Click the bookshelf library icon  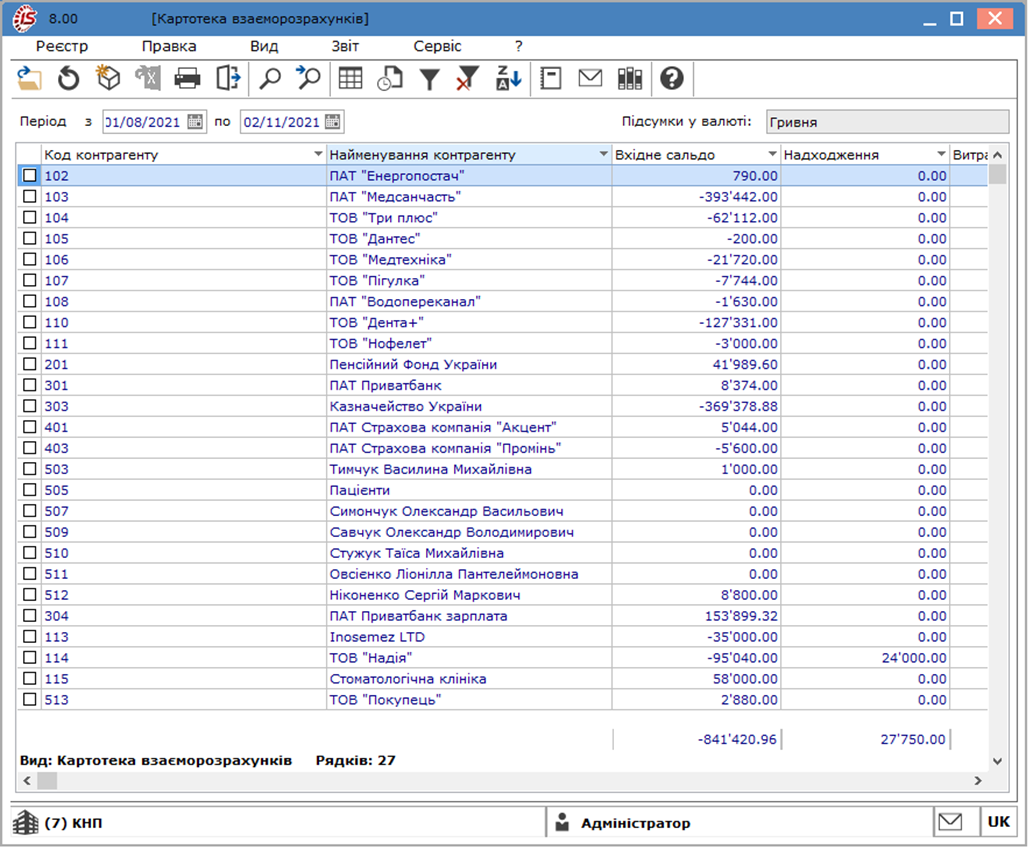pos(630,78)
